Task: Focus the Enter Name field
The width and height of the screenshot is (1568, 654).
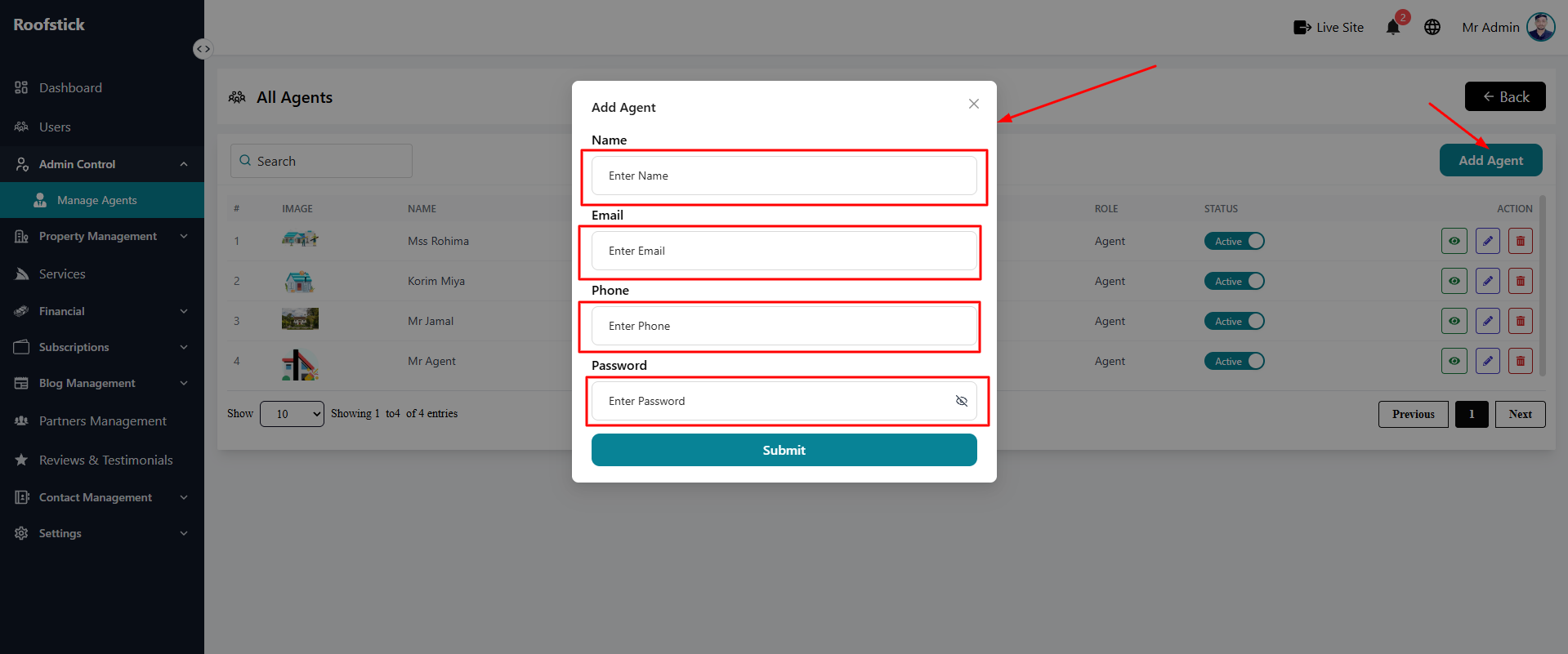Action: pos(784,176)
